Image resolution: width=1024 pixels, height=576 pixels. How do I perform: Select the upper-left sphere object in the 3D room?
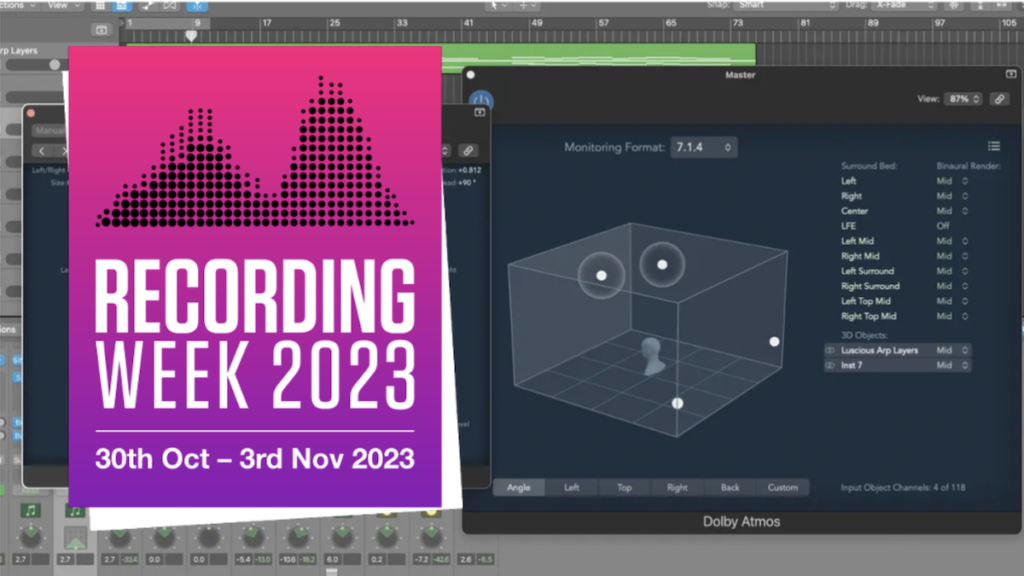tap(601, 276)
